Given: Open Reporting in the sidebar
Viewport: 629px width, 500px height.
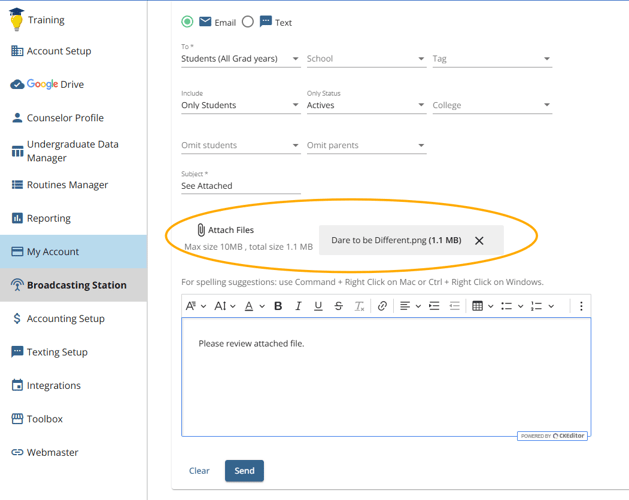Looking at the screenshot, I should point(48,218).
